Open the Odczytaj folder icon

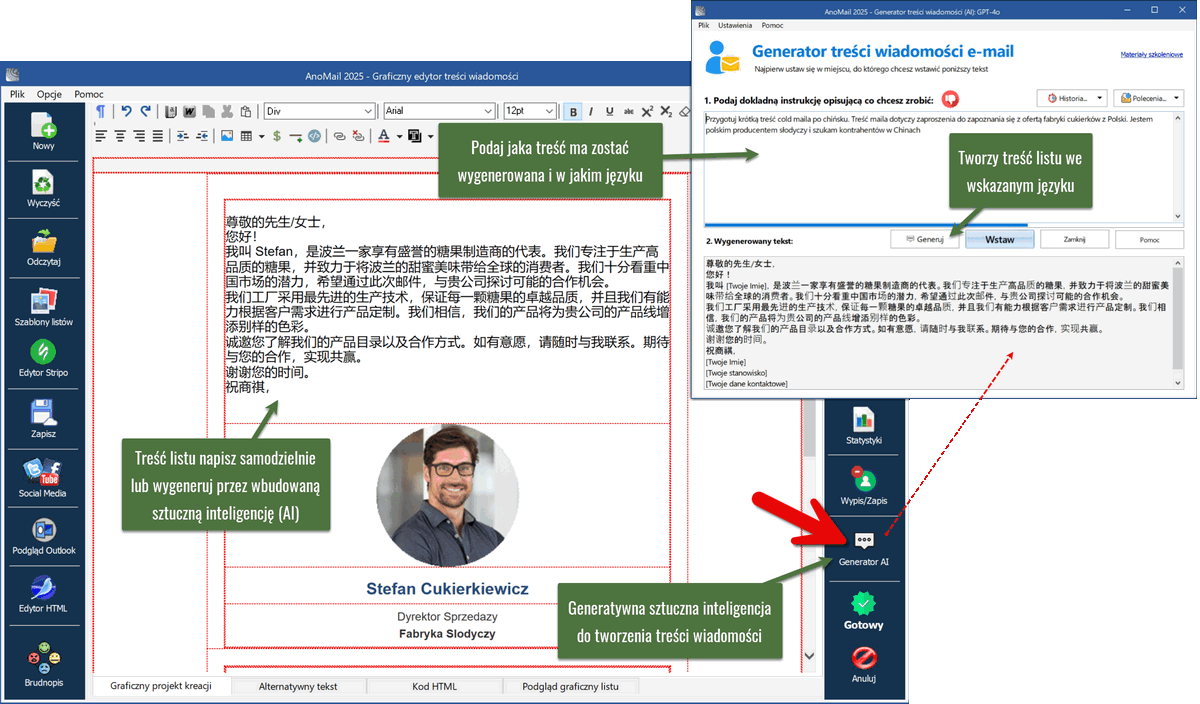click(44, 241)
